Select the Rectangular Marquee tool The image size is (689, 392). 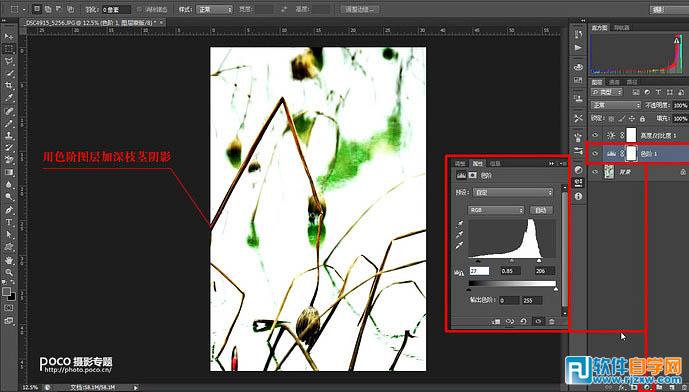[9, 49]
